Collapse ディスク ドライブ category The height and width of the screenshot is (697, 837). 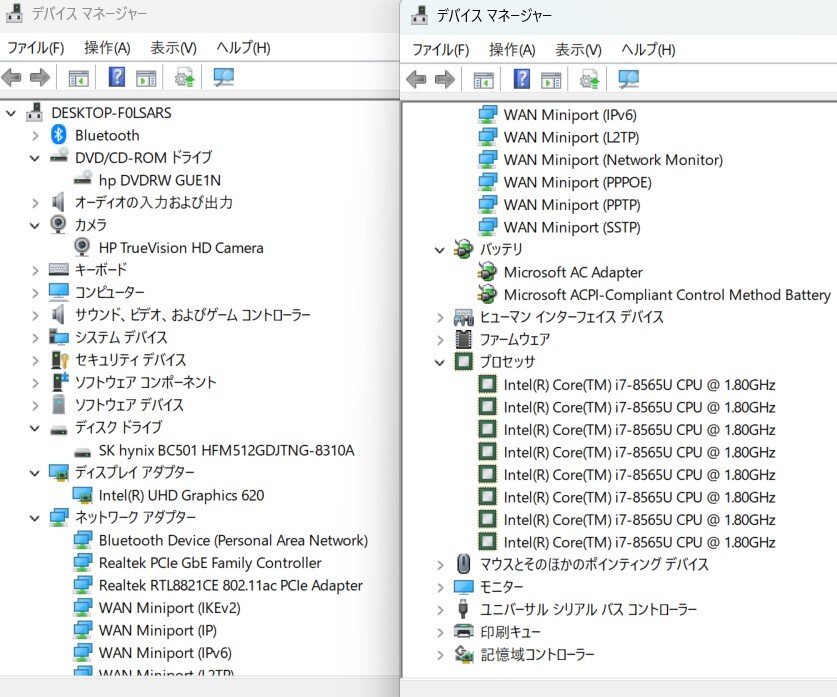35,428
